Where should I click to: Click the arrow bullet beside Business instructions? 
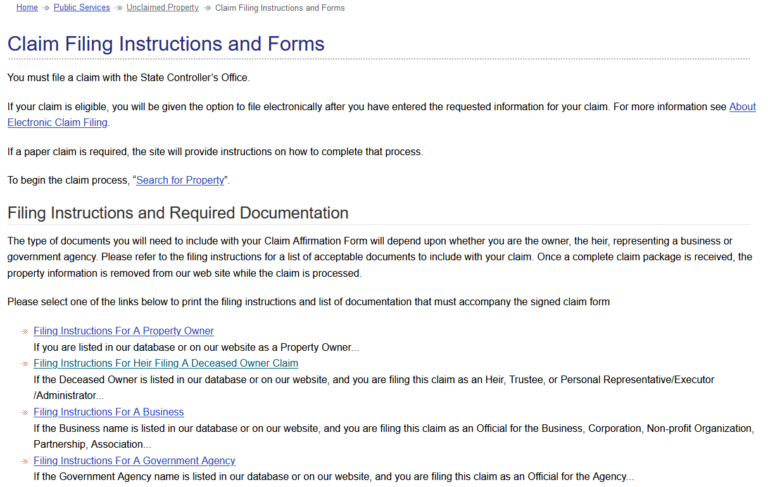[24, 413]
